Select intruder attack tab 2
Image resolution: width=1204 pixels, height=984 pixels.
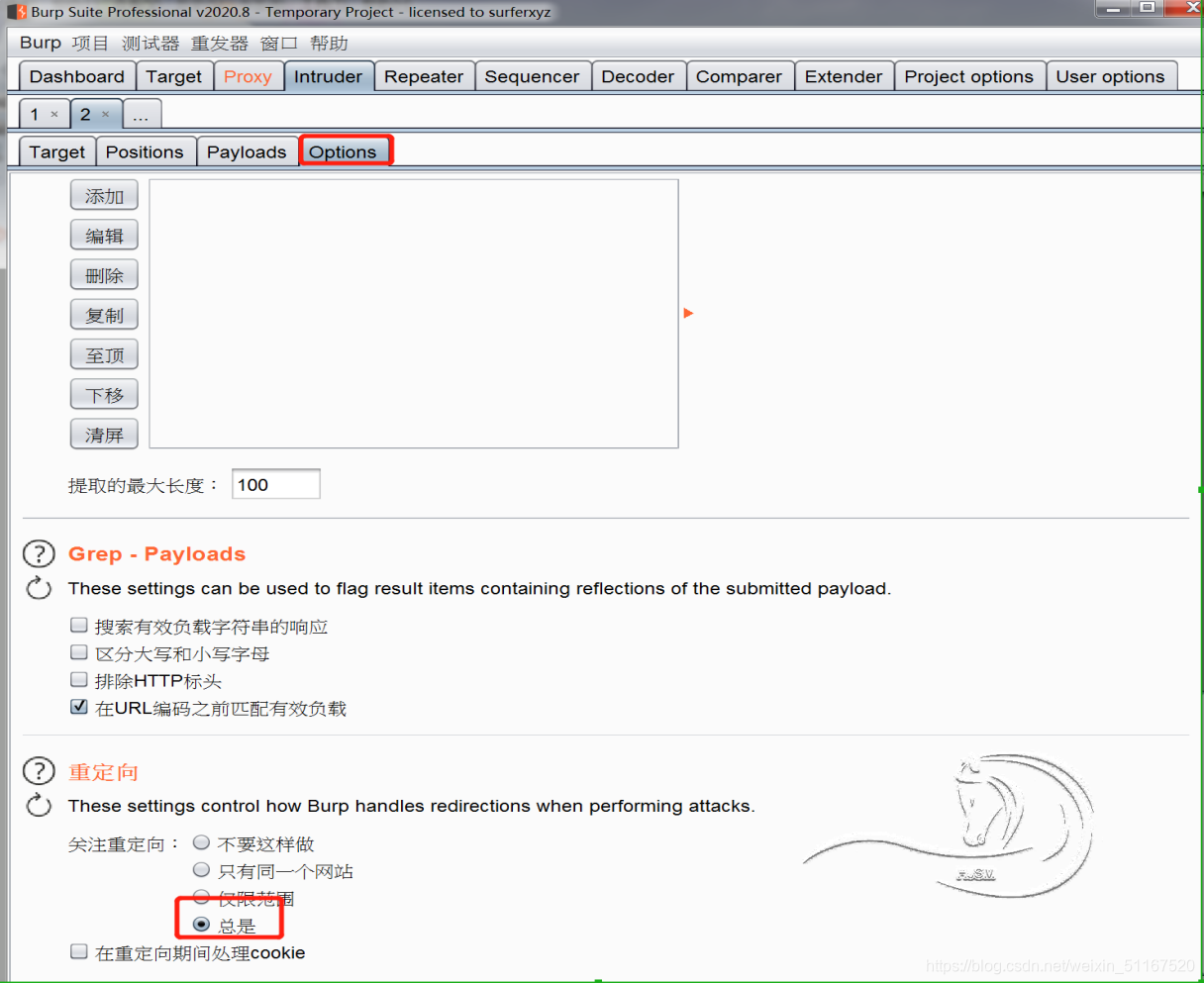click(x=86, y=114)
